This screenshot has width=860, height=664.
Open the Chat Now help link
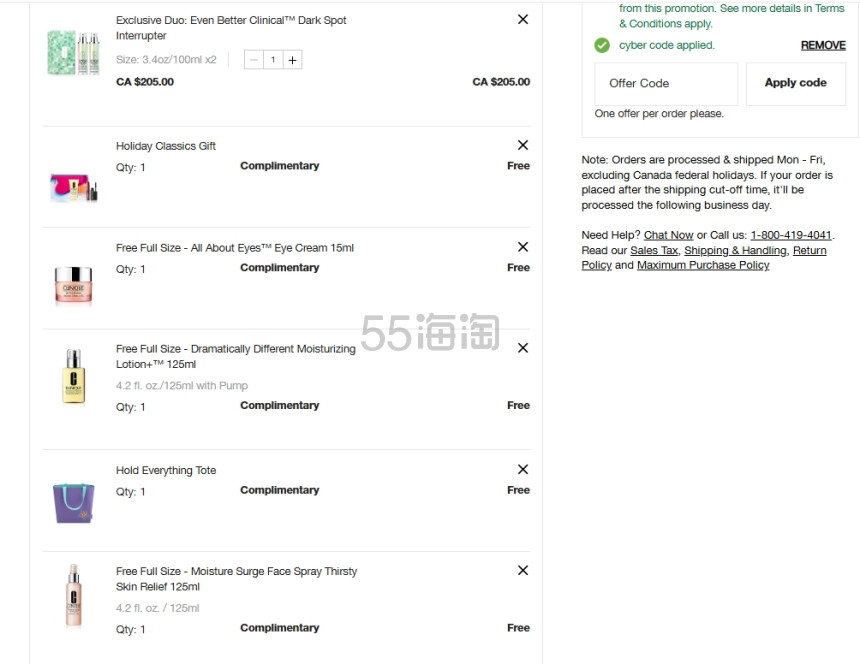click(x=668, y=235)
